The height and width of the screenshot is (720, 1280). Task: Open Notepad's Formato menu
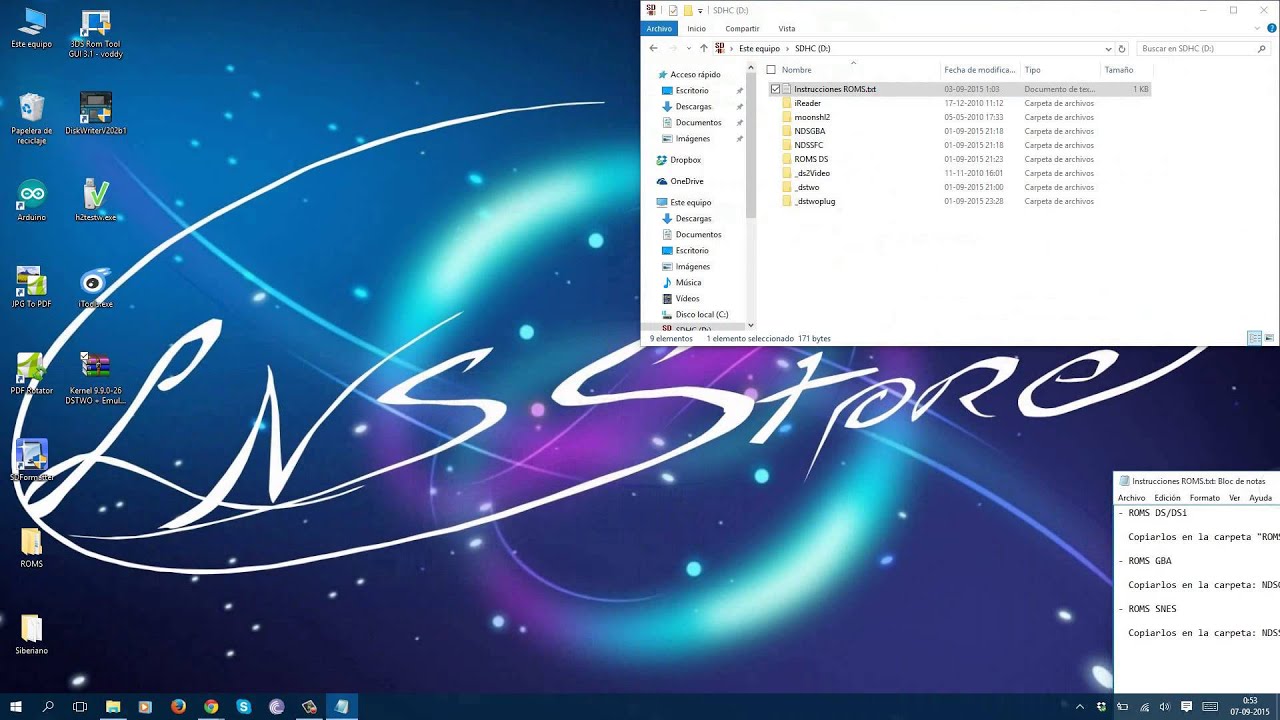point(1204,498)
